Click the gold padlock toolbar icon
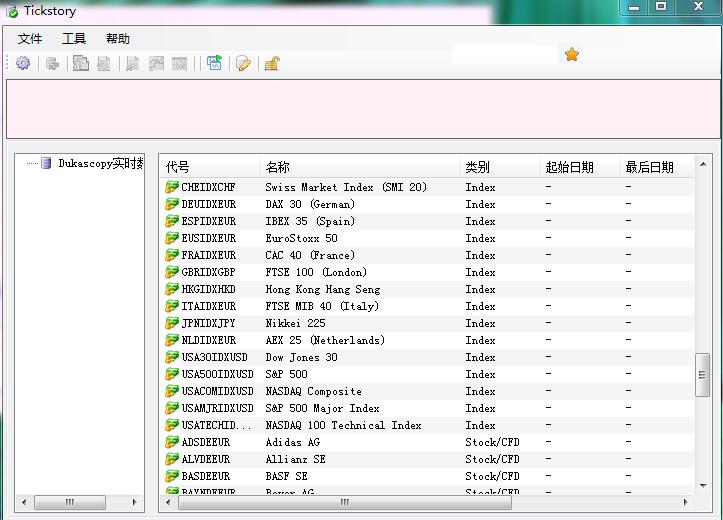The image size is (723, 520). [272, 64]
